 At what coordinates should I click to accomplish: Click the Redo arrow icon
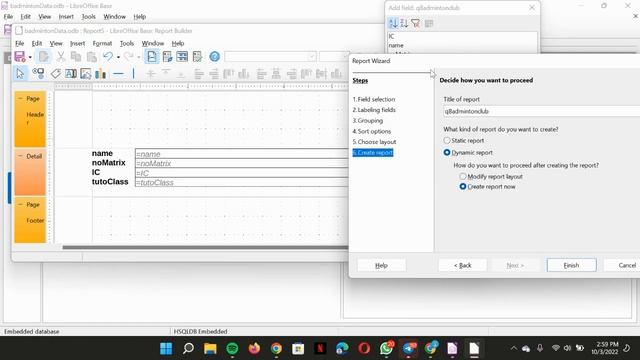(x=129, y=56)
